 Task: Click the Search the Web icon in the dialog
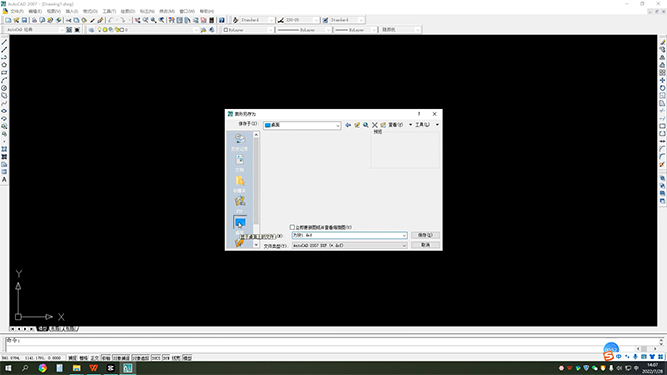coord(366,125)
